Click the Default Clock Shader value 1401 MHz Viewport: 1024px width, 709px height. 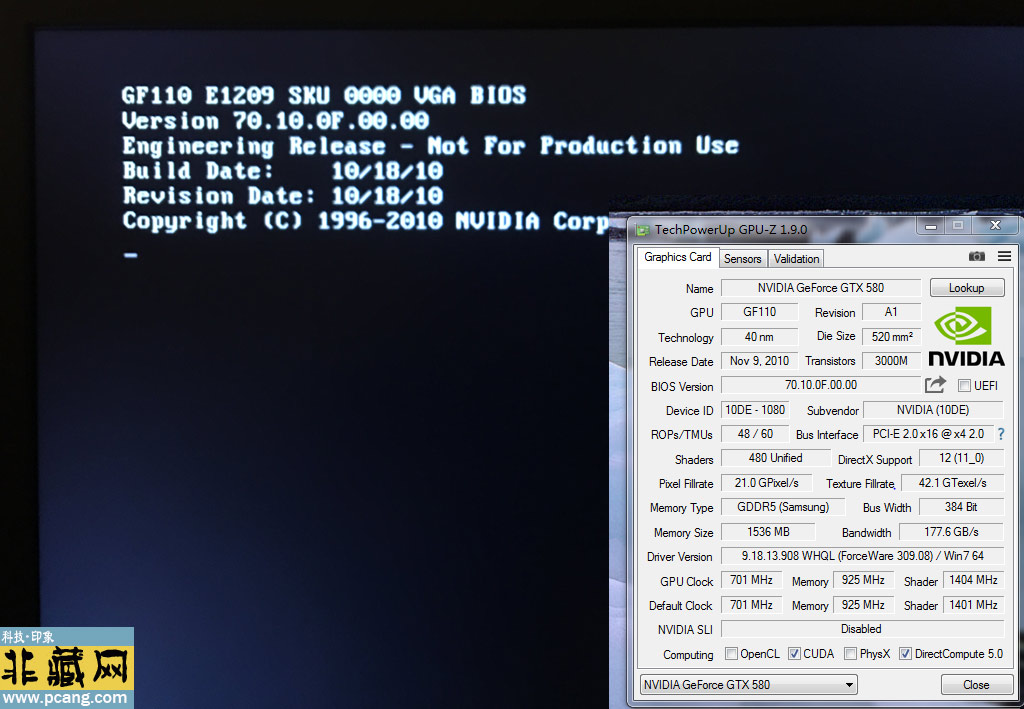974,605
